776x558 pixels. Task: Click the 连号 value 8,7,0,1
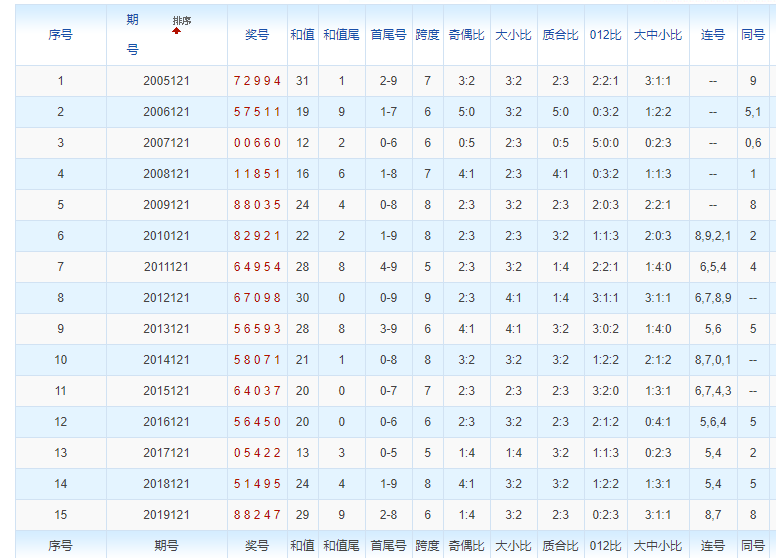pyautogui.click(x=713, y=360)
